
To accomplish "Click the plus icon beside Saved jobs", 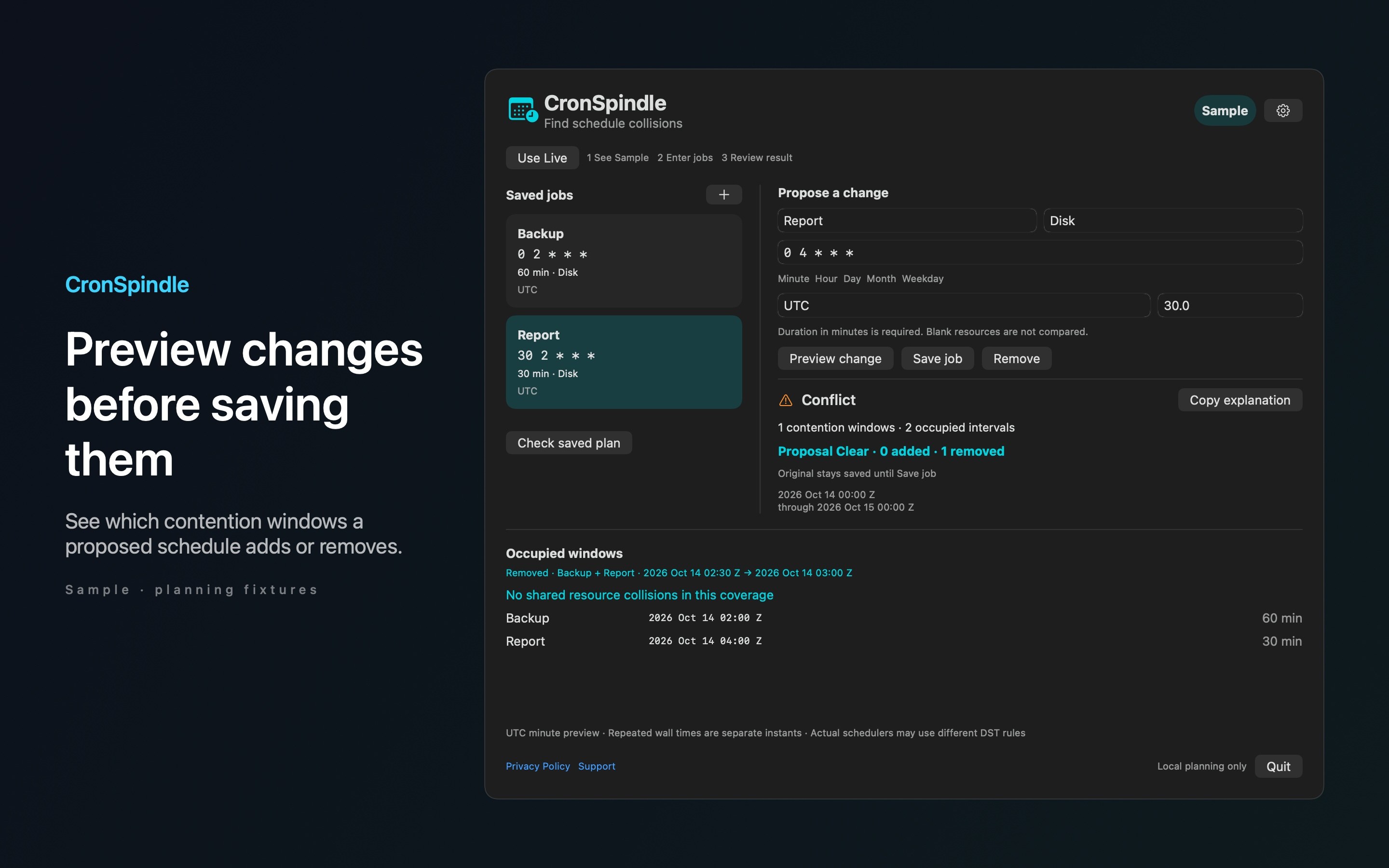I will click(x=724, y=195).
